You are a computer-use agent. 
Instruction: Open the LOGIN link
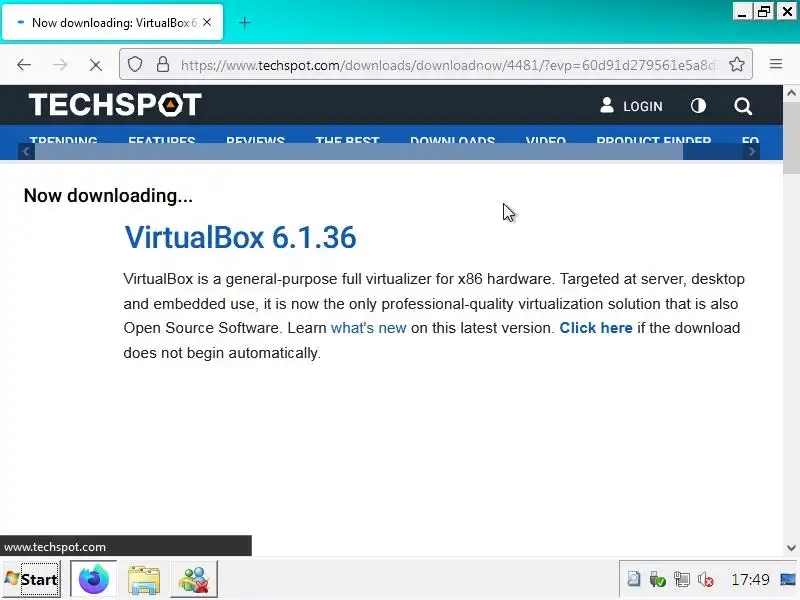click(x=643, y=107)
